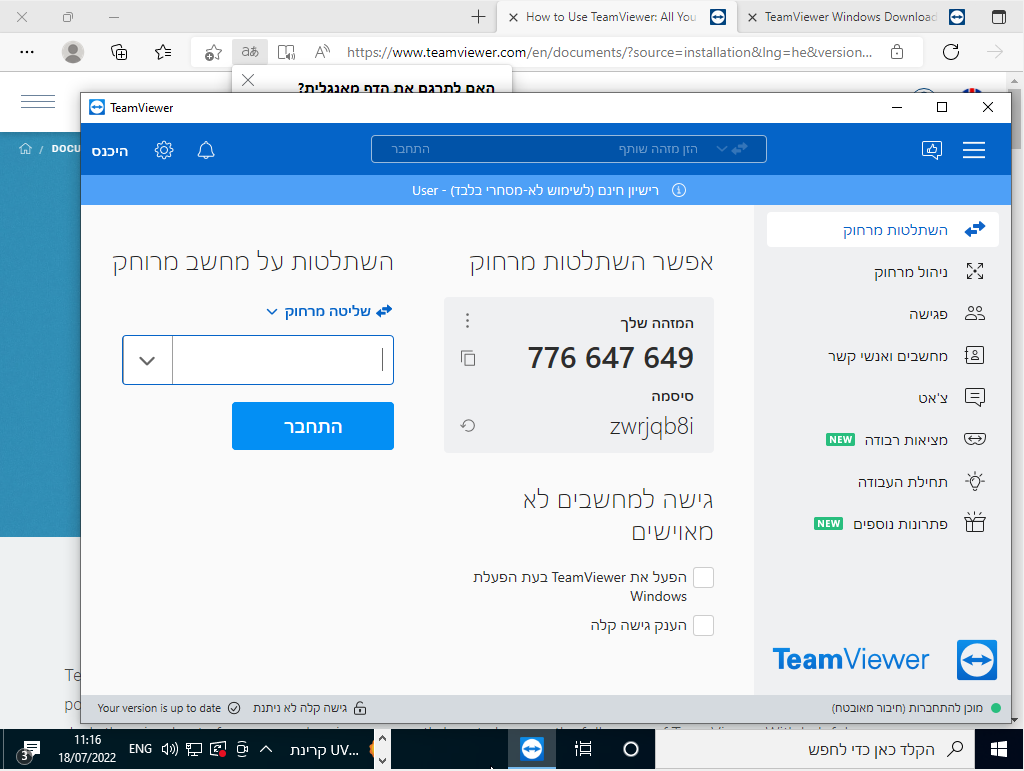Switch to How to Use TeamViewer browser tab

click(616, 17)
